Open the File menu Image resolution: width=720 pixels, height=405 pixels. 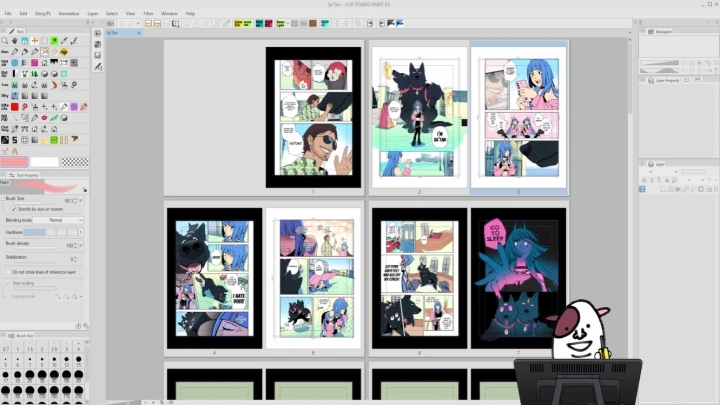(8, 13)
